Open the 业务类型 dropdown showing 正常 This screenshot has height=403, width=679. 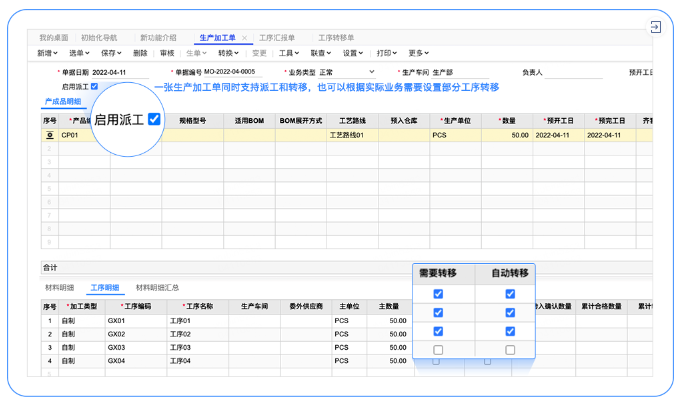point(347,72)
